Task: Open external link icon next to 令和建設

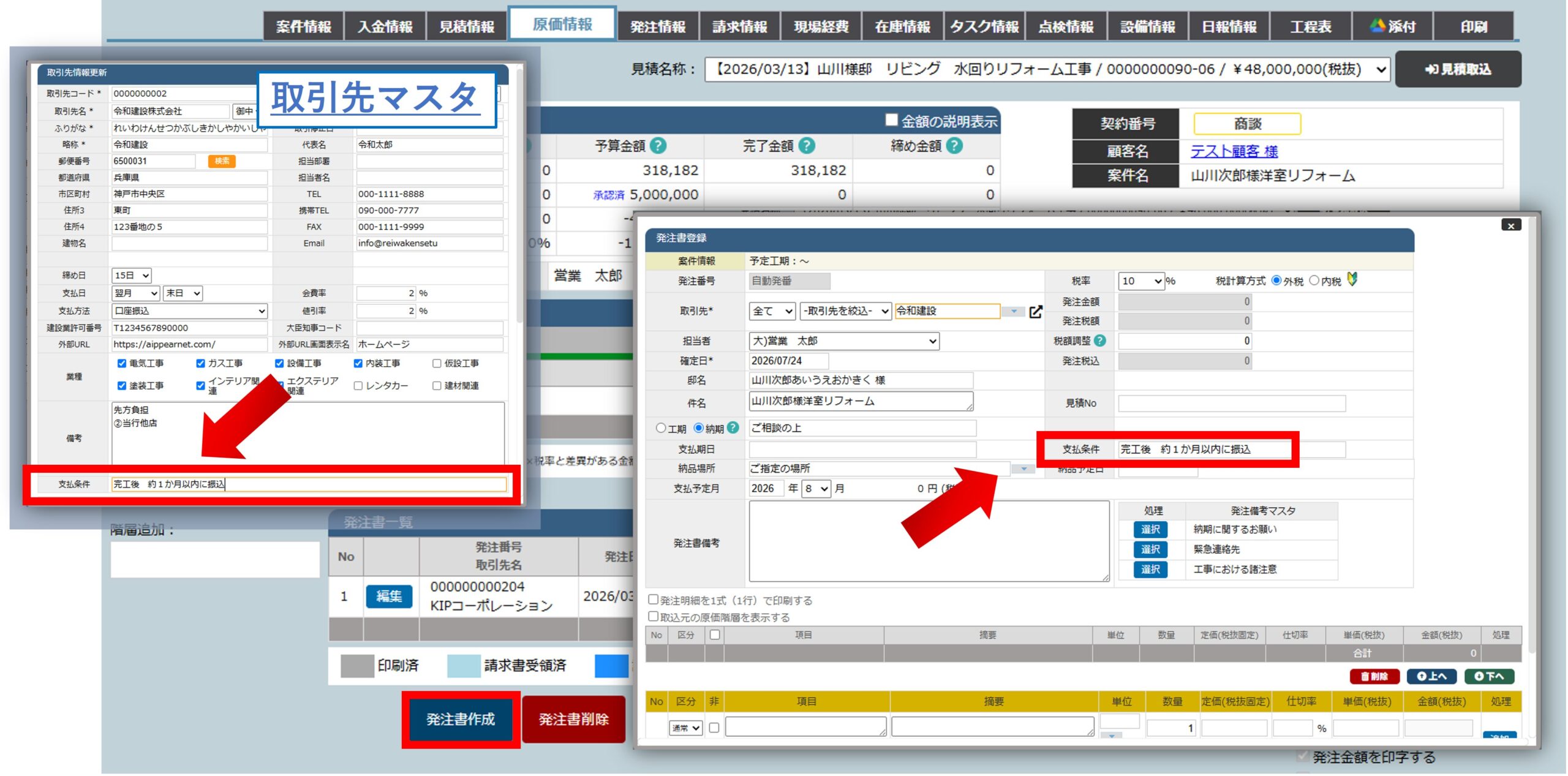Action: click(1036, 312)
